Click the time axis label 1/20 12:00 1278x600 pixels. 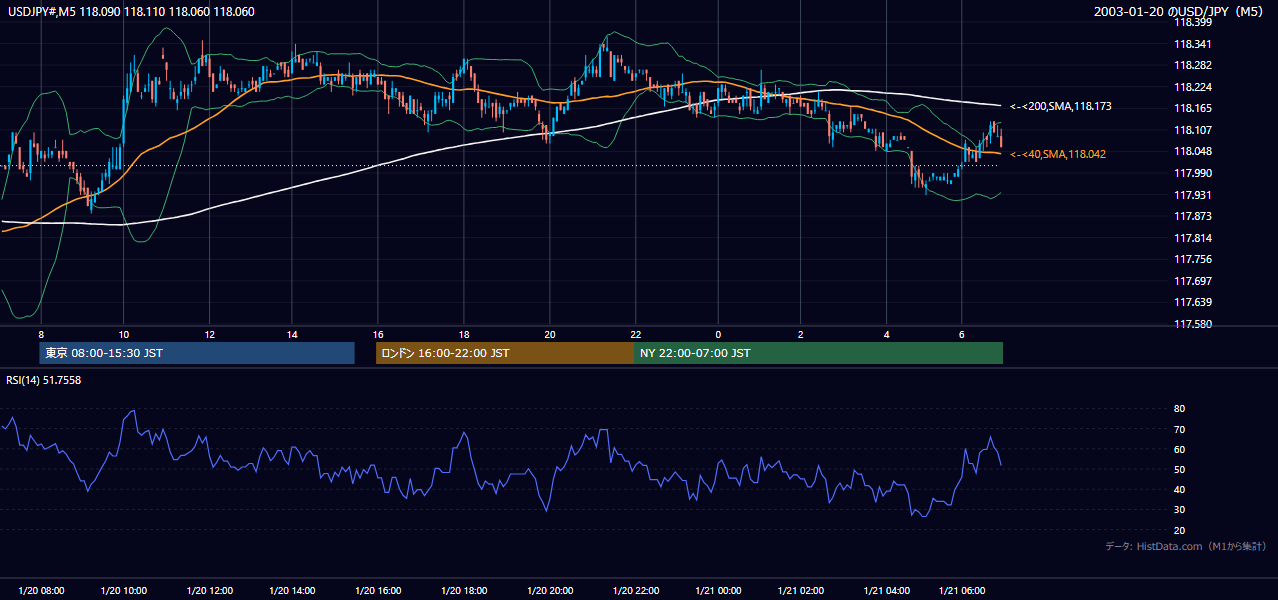pos(209,591)
